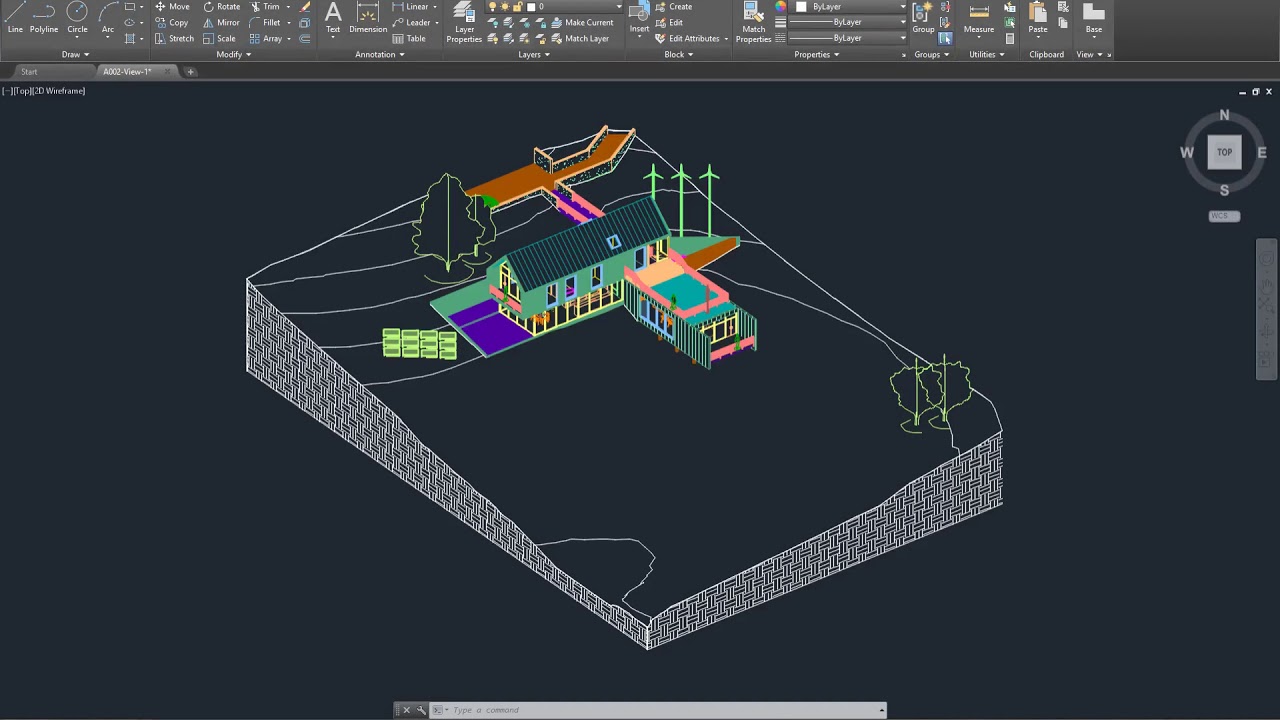Click the Scale tool
The height and width of the screenshot is (720, 1280).
point(219,38)
